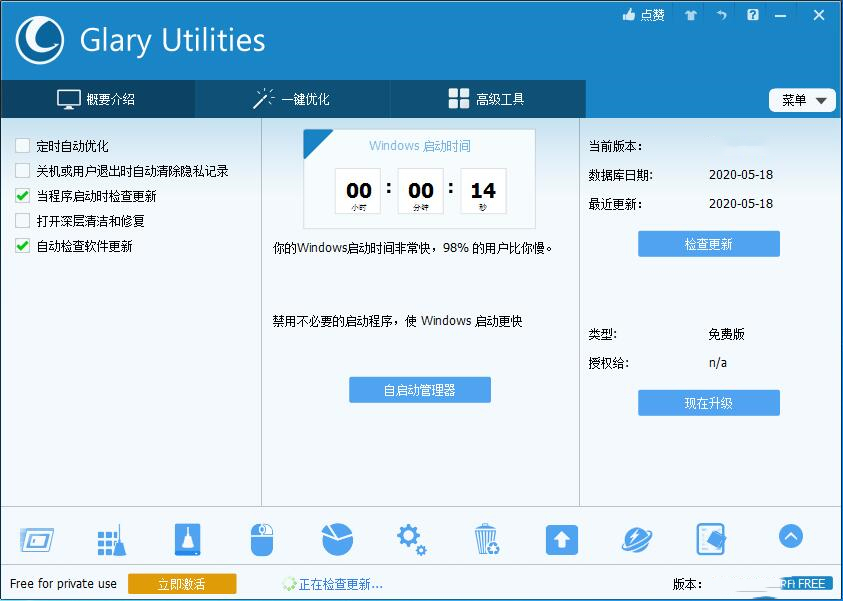This screenshot has height=601, width=843.
Task: Click the Glary Utilities moon logo
Action: (39, 40)
